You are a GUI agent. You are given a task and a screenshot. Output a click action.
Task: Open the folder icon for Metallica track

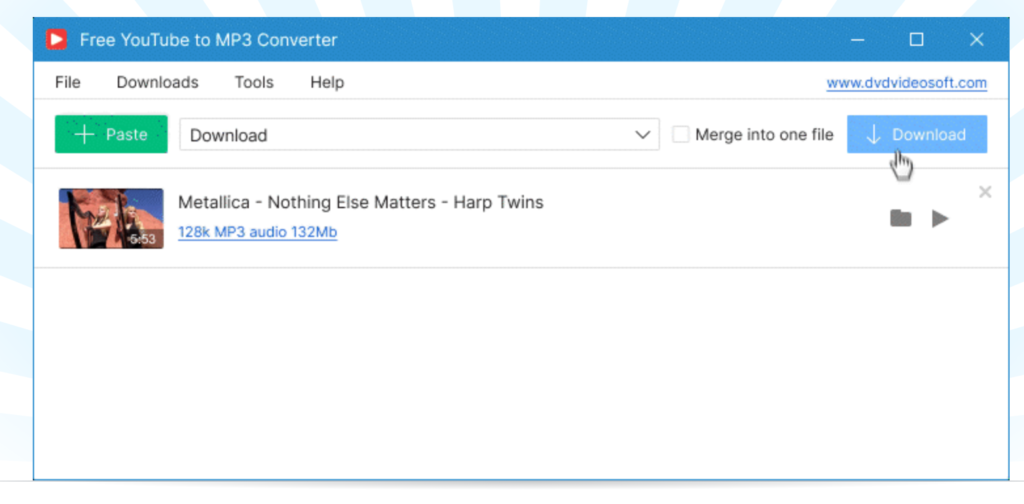[901, 218]
